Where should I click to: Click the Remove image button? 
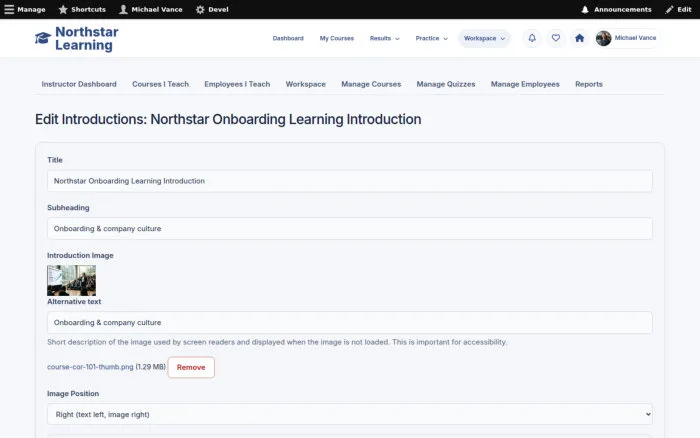pos(191,367)
